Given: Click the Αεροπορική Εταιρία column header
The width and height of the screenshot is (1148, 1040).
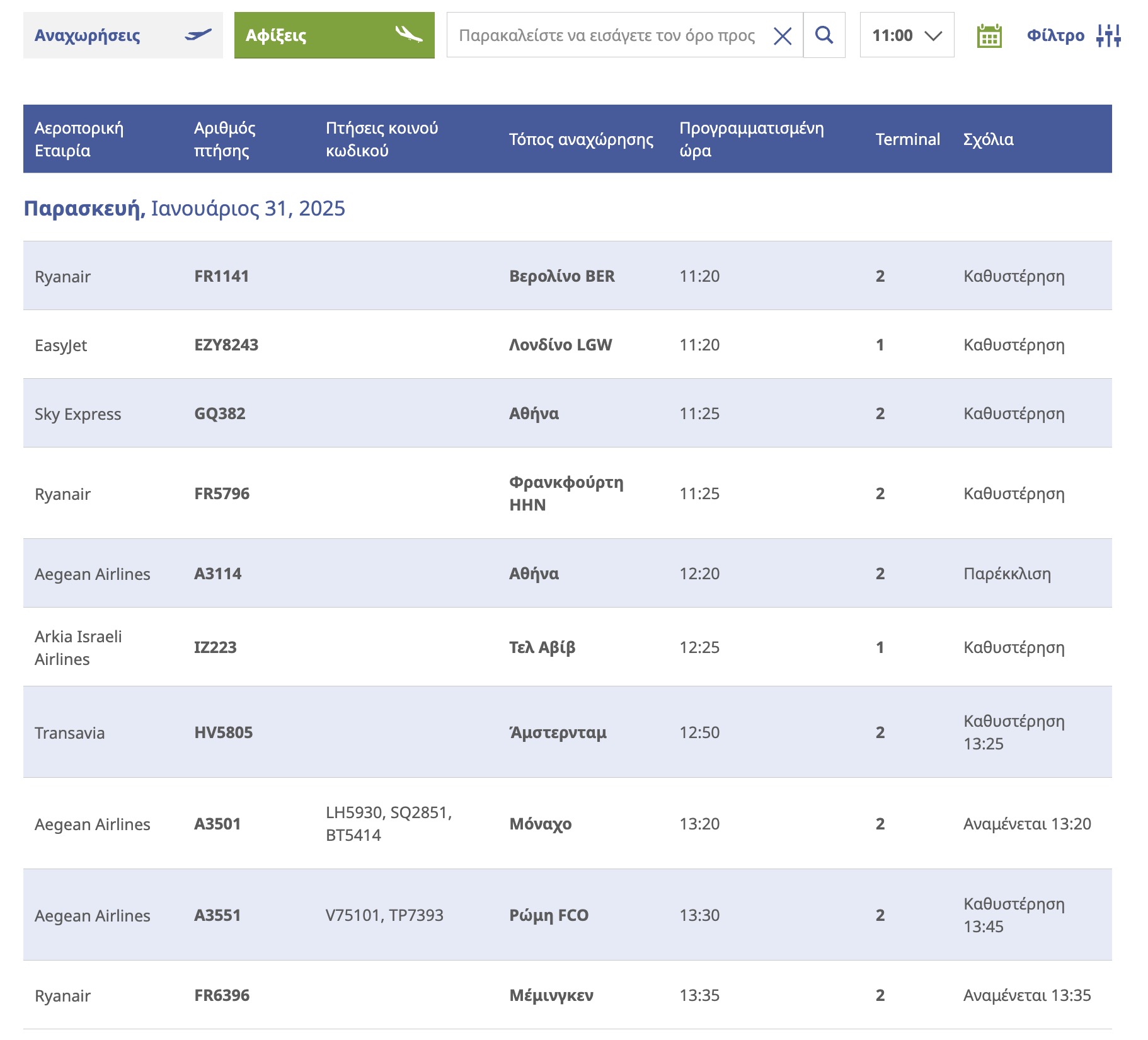Looking at the screenshot, I should [79, 139].
